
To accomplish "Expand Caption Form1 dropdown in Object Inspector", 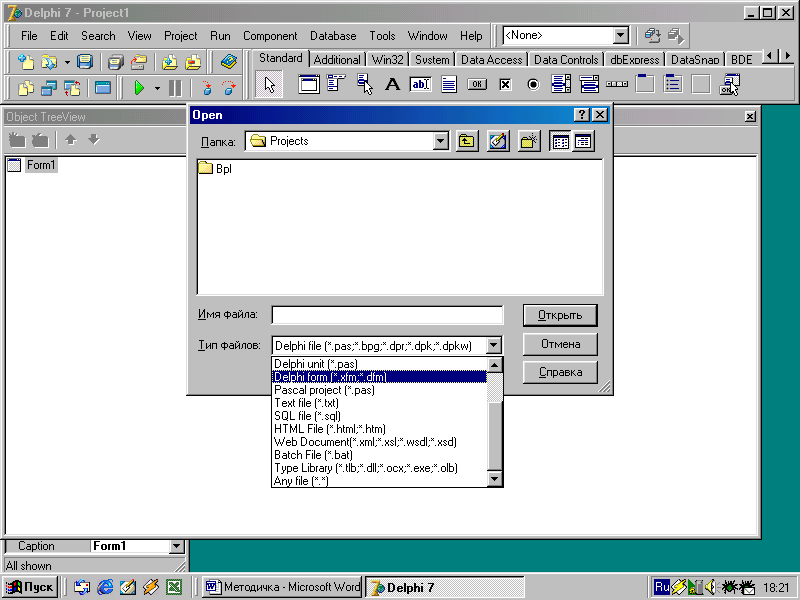I will [176, 546].
